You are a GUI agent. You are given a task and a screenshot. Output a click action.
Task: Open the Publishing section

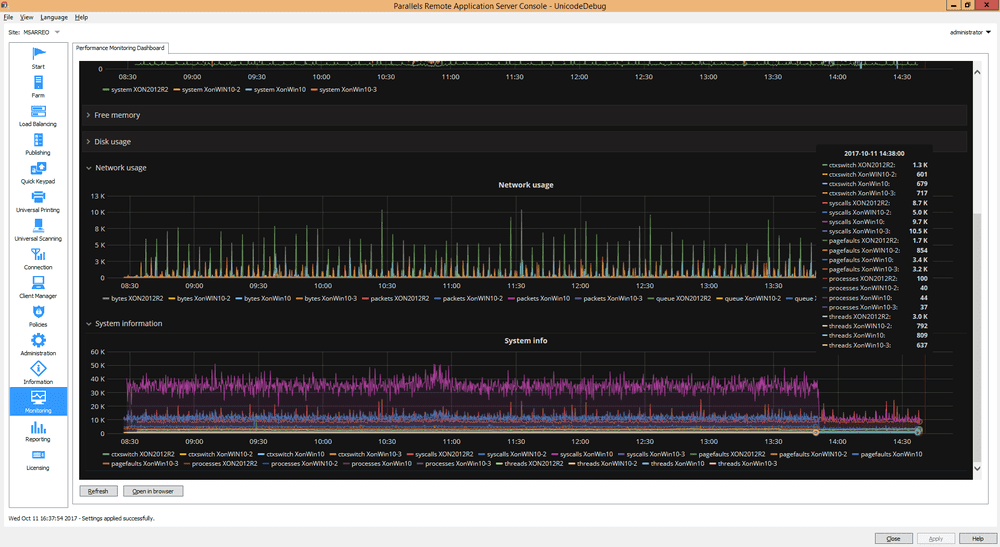38,143
